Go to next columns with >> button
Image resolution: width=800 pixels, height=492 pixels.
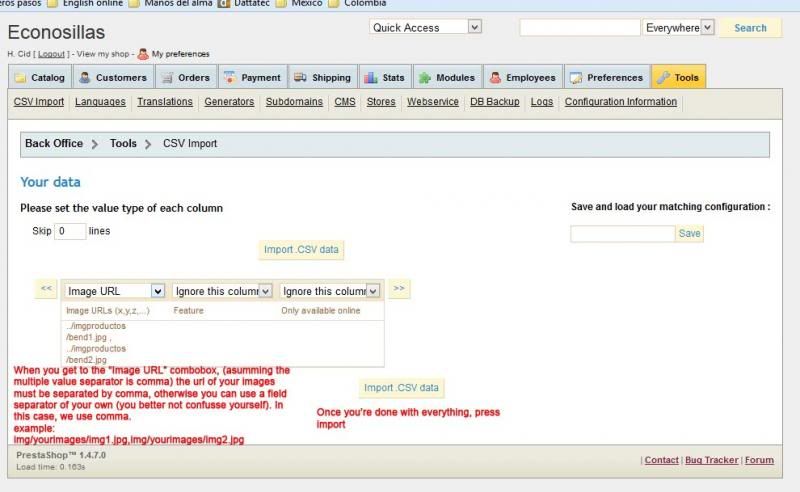[x=399, y=289]
